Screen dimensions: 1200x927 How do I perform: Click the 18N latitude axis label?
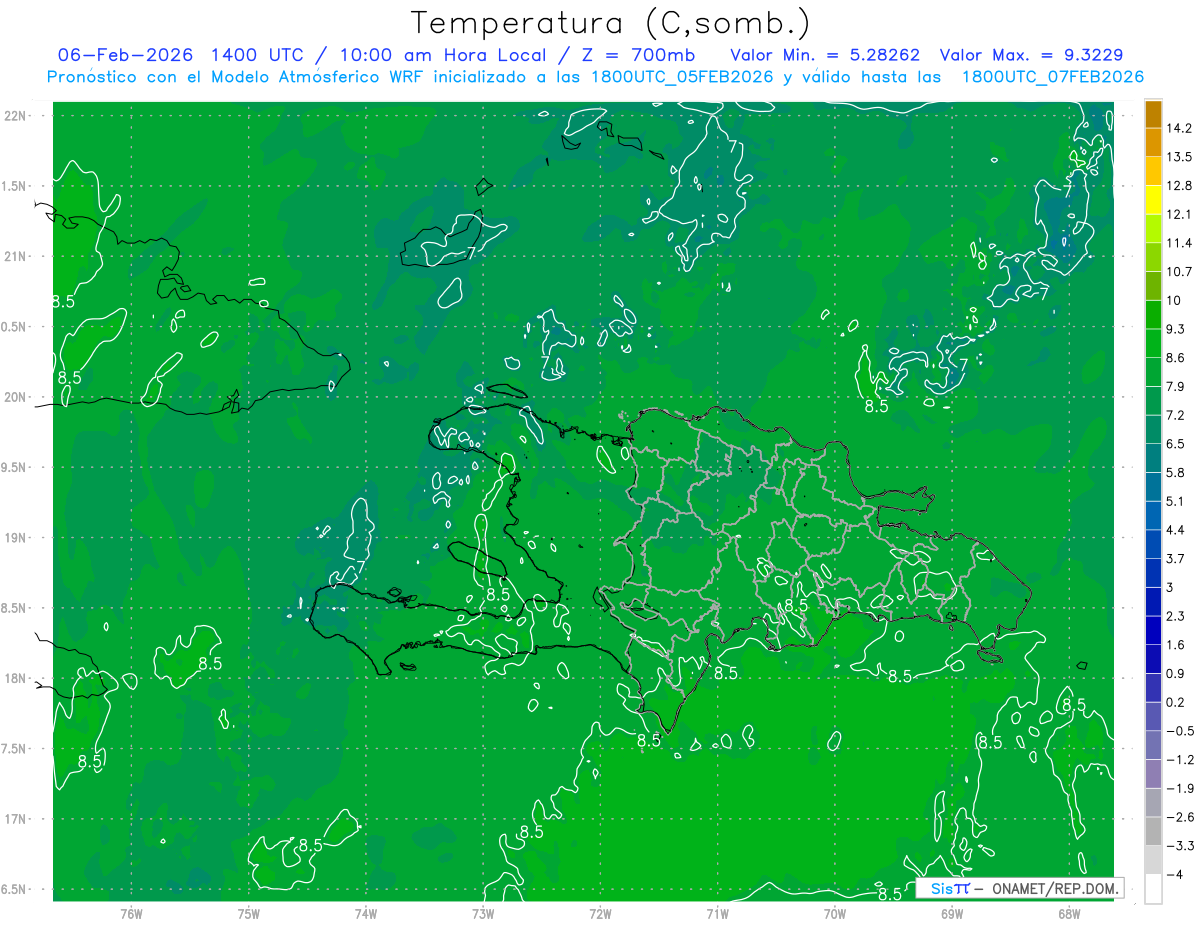point(15,679)
